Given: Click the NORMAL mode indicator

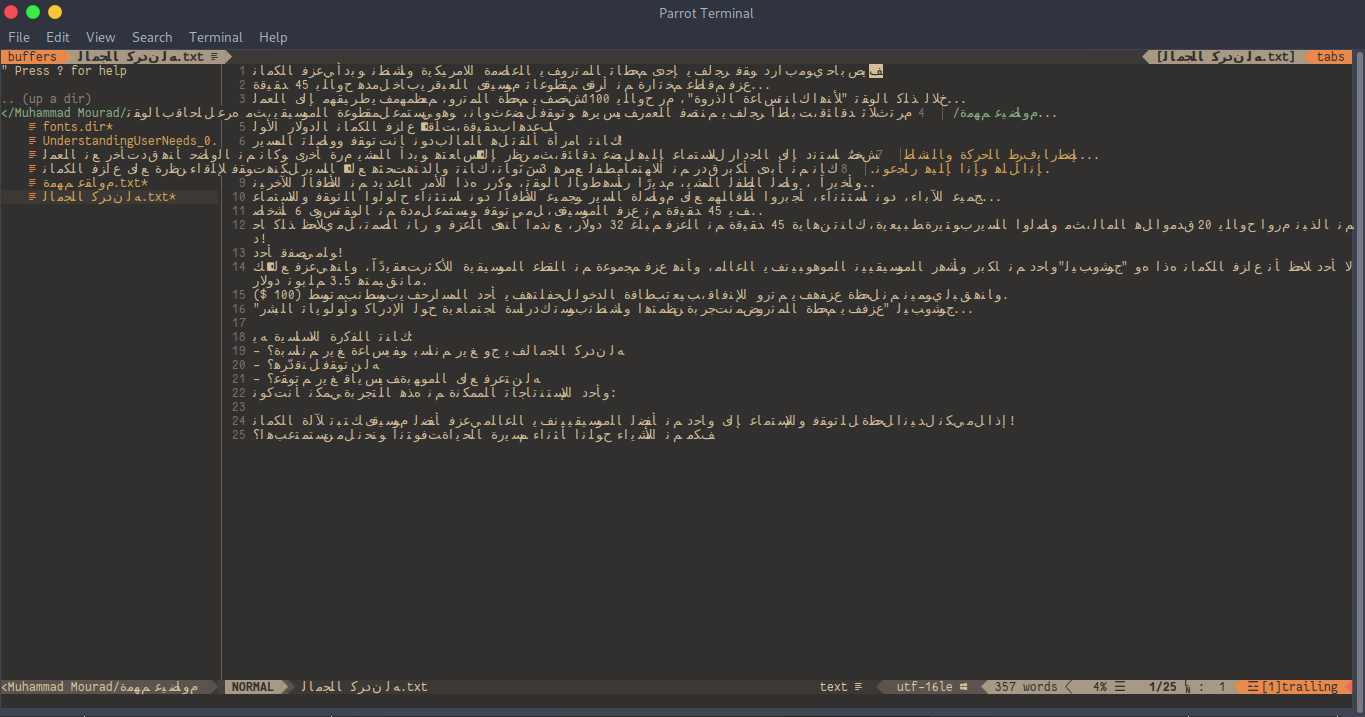Looking at the screenshot, I should coord(253,687).
